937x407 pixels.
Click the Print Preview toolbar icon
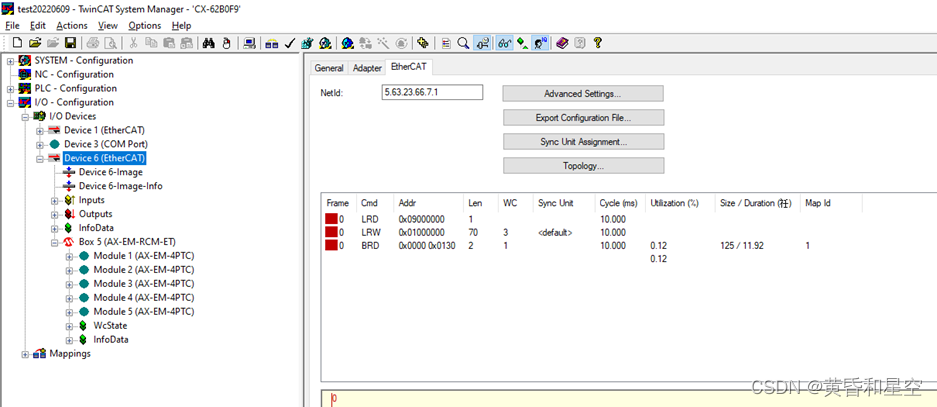(x=112, y=43)
